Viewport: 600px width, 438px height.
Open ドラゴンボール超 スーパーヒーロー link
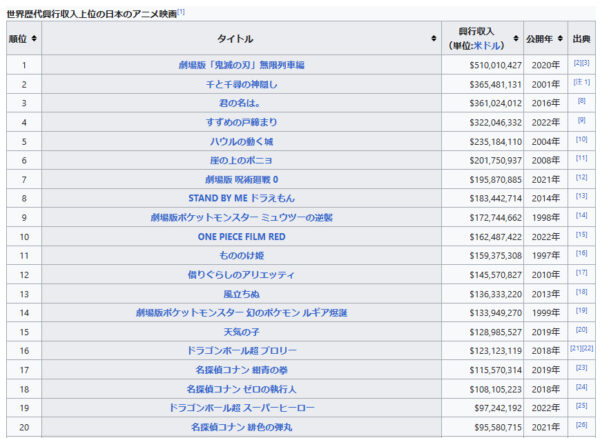pyautogui.click(x=241, y=408)
